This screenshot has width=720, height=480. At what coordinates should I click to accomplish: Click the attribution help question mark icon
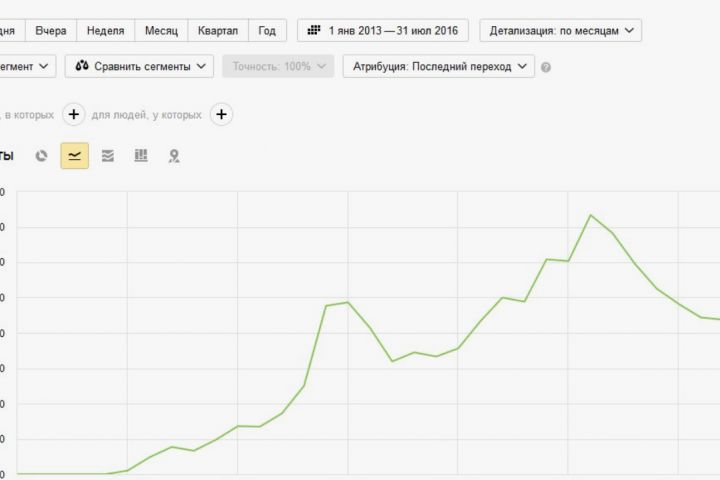pyautogui.click(x=546, y=67)
